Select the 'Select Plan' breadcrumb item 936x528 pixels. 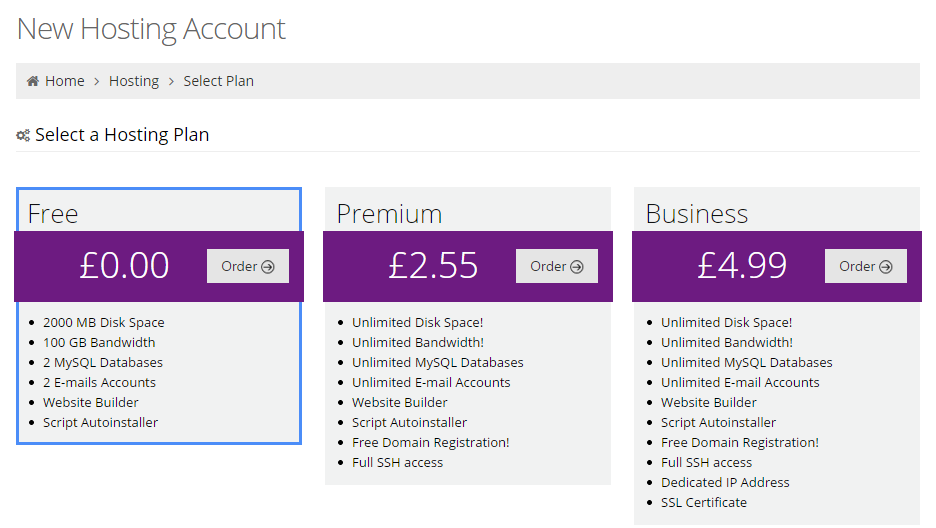(218, 81)
